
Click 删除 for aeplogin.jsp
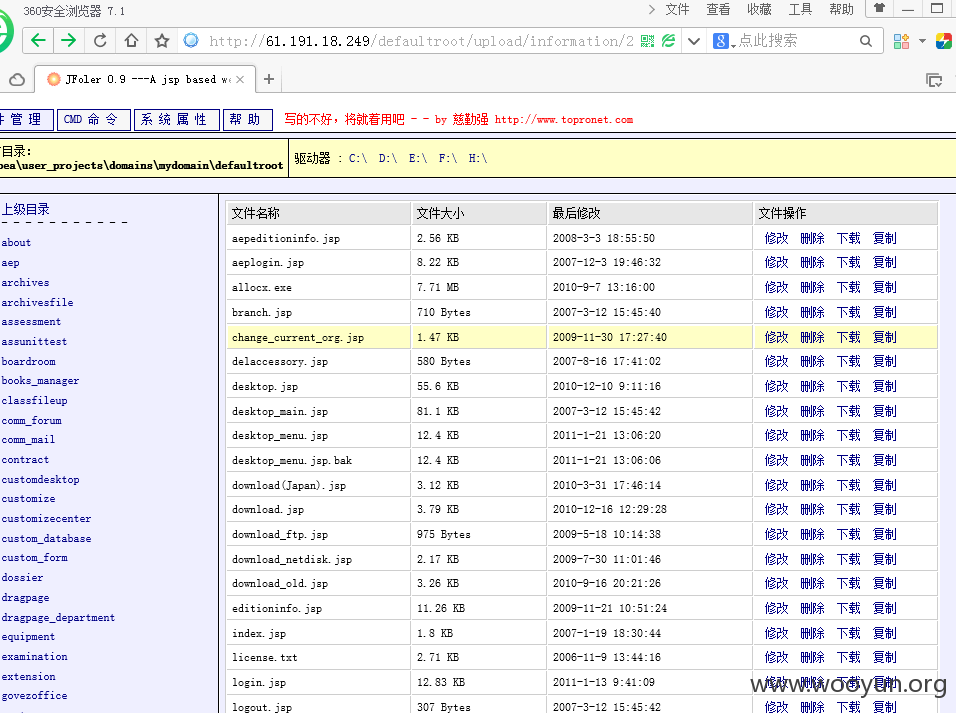812,262
